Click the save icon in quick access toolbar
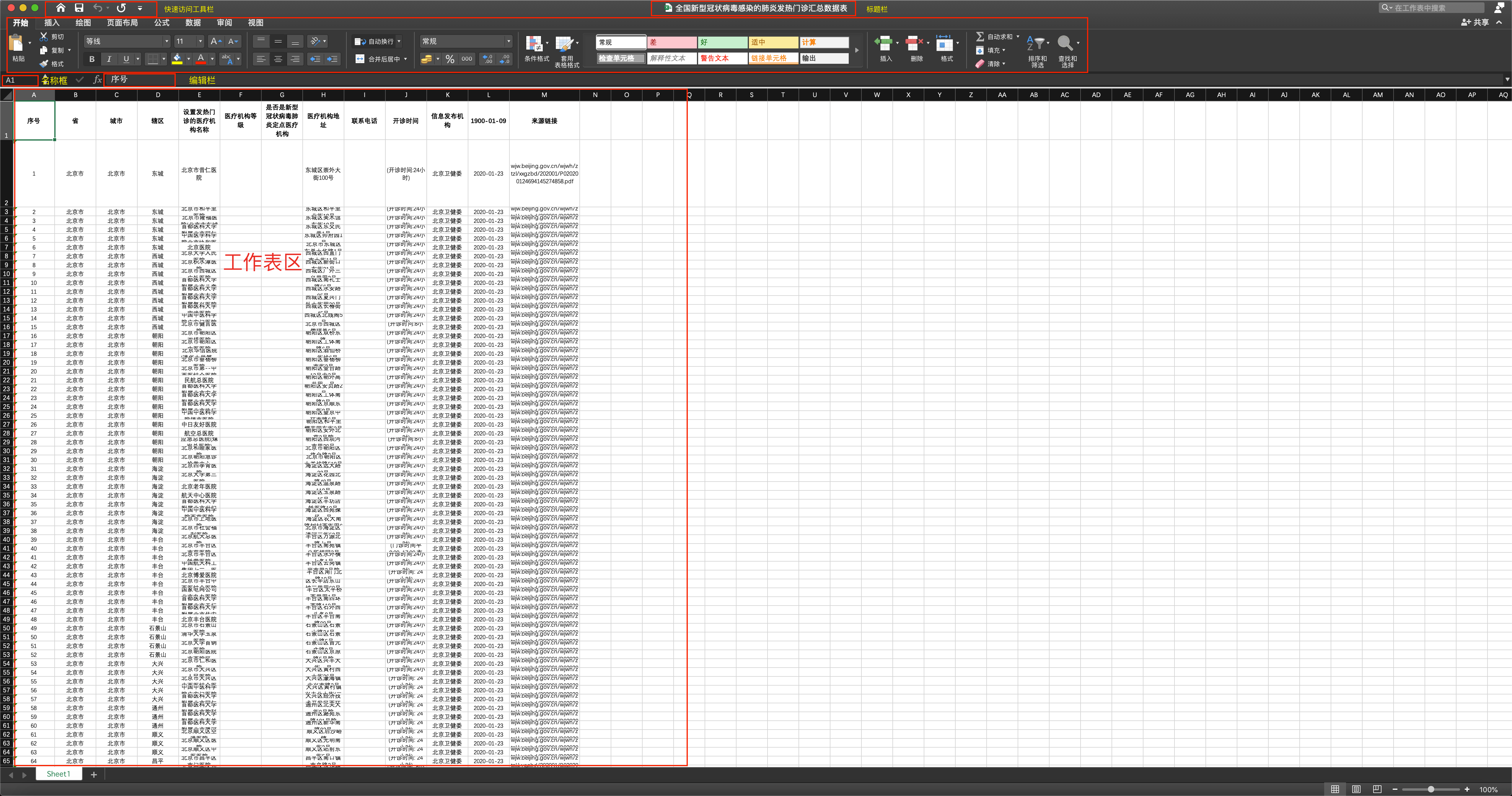 [79, 8]
